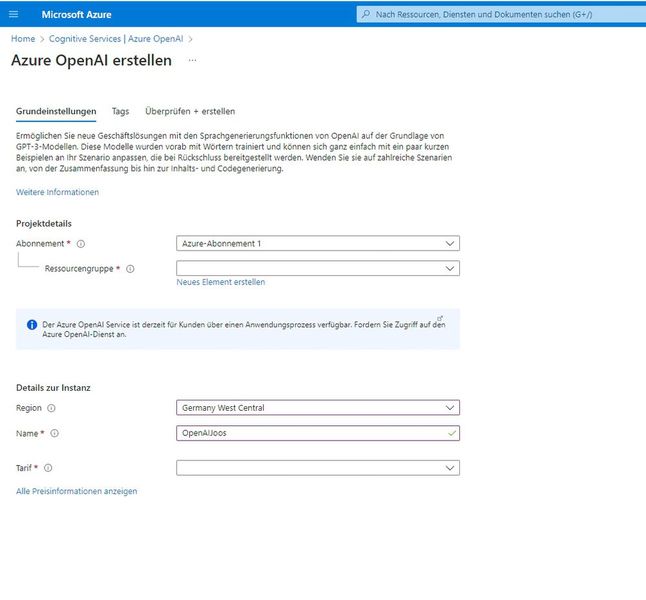
Task: Open external link icon in the notice banner
Action: (440, 319)
